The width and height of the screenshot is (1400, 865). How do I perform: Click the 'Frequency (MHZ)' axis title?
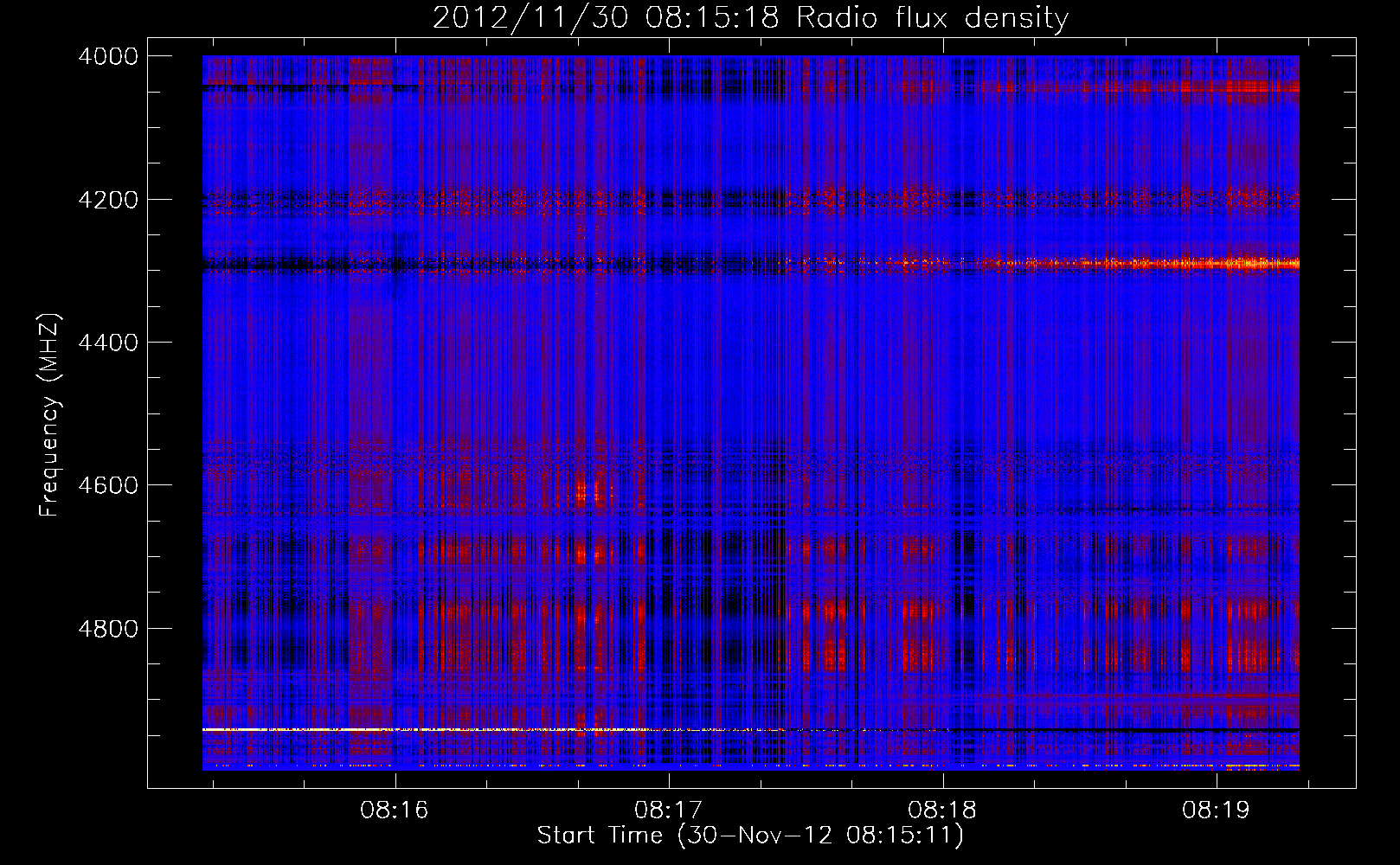point(50,415)
